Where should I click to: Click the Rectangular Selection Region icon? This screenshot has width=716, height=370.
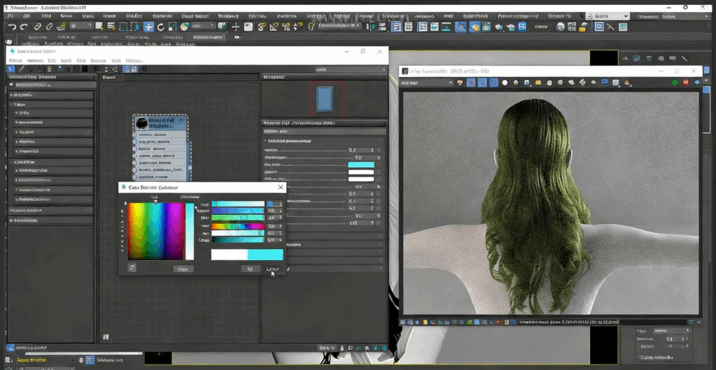click(x=123, y=26)
